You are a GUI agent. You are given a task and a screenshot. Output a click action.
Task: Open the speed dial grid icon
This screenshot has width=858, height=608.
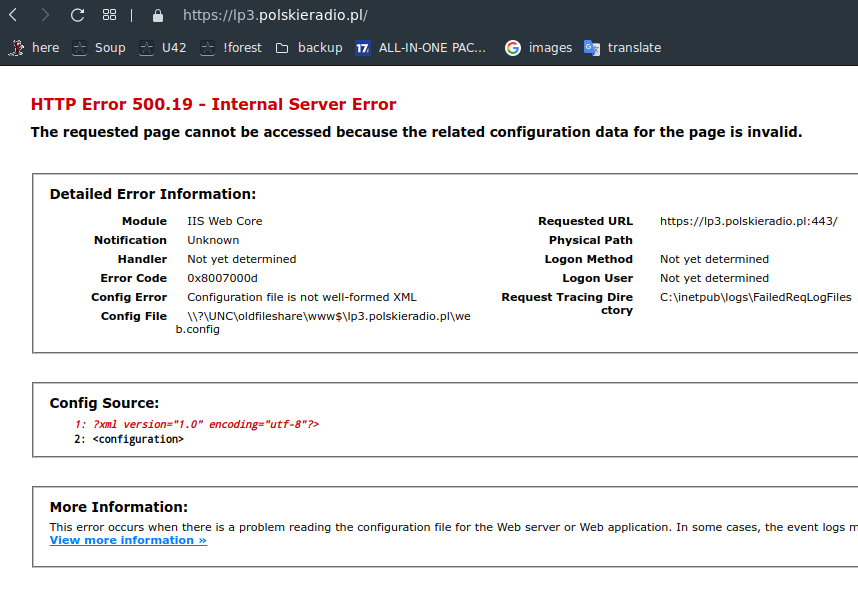tap(109, 15)
